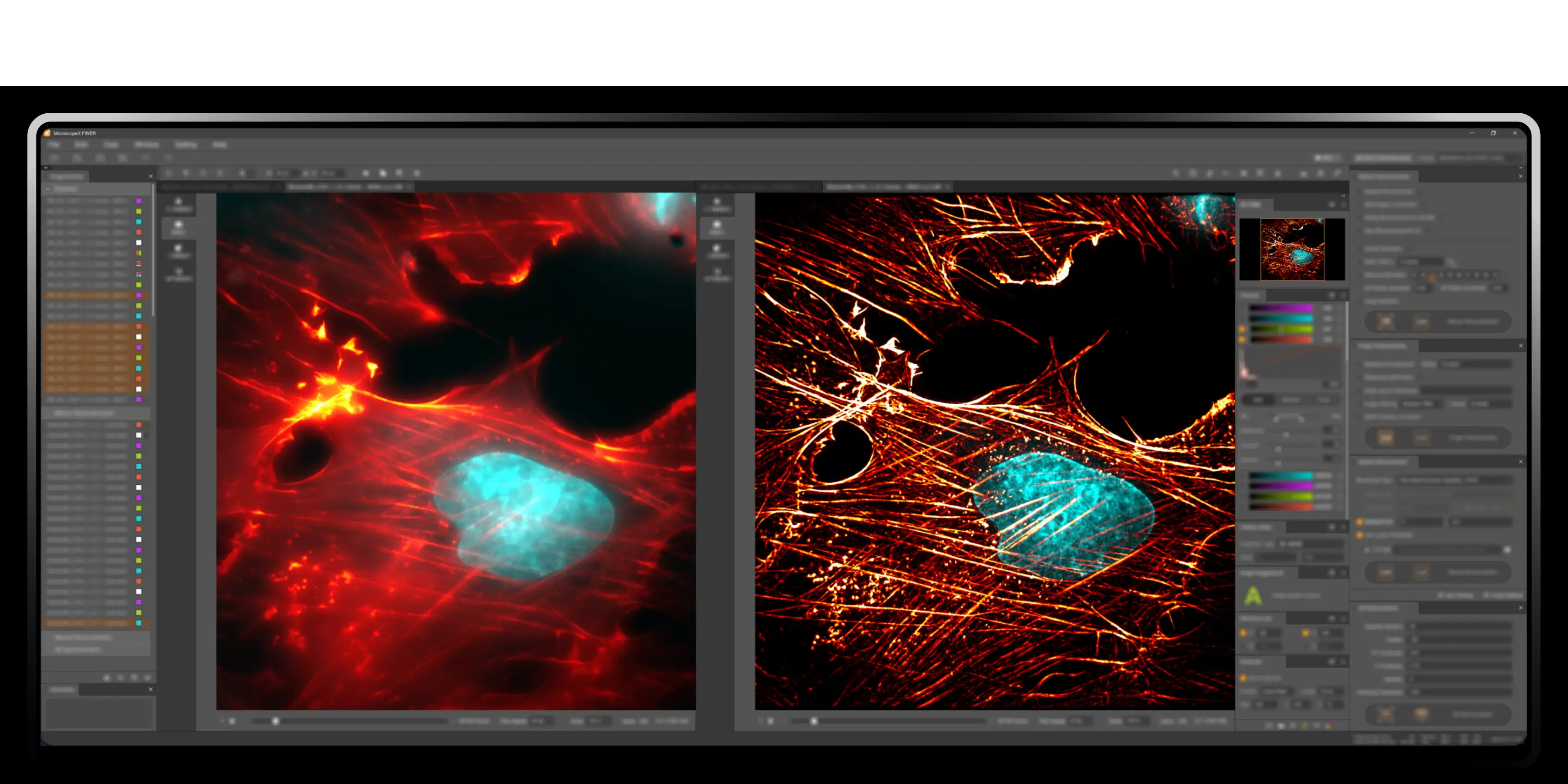
Task: Collapse the left sidebar with the double-arrow
Action: (46, 167)
